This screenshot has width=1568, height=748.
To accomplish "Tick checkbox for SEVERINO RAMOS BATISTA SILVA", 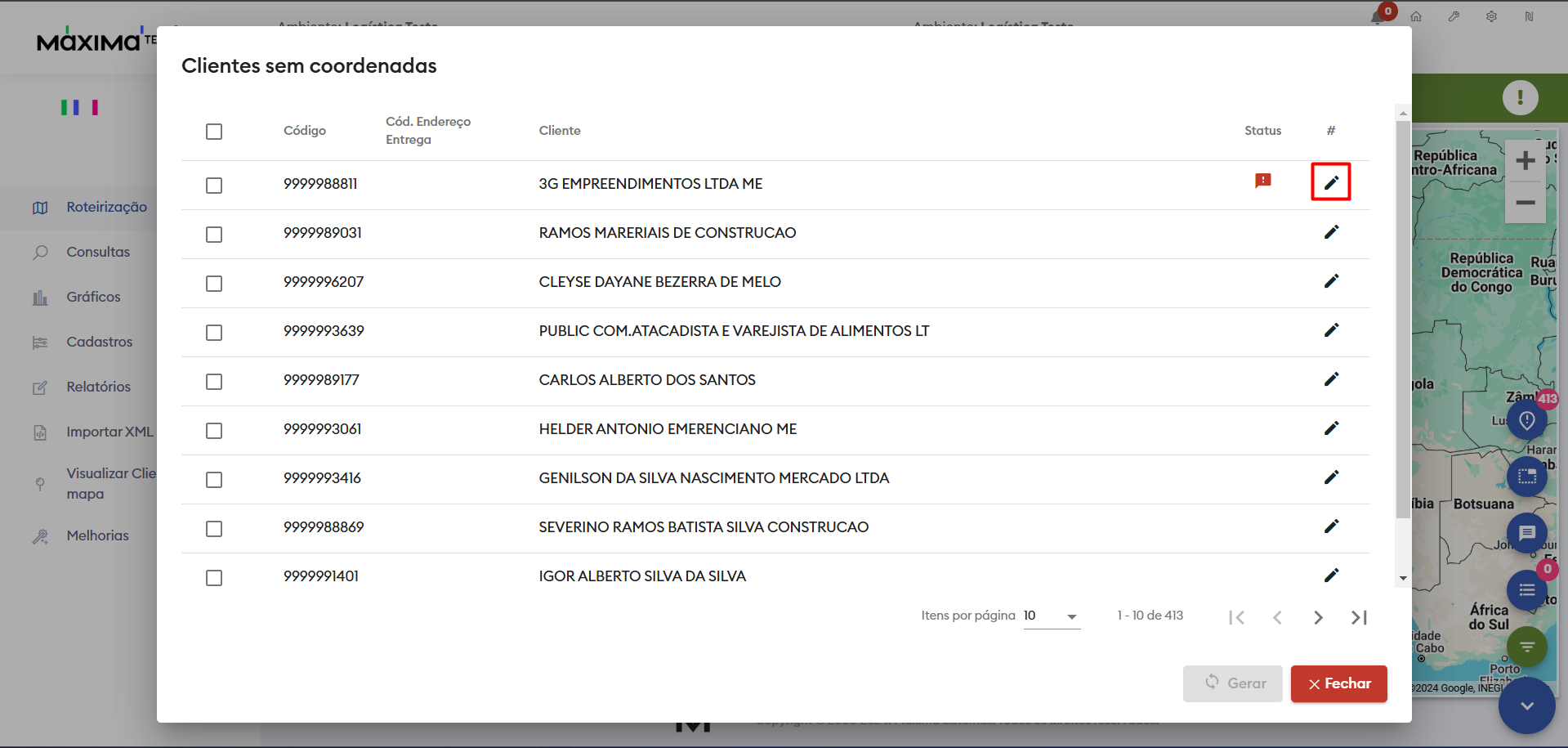I will [214, 529].
